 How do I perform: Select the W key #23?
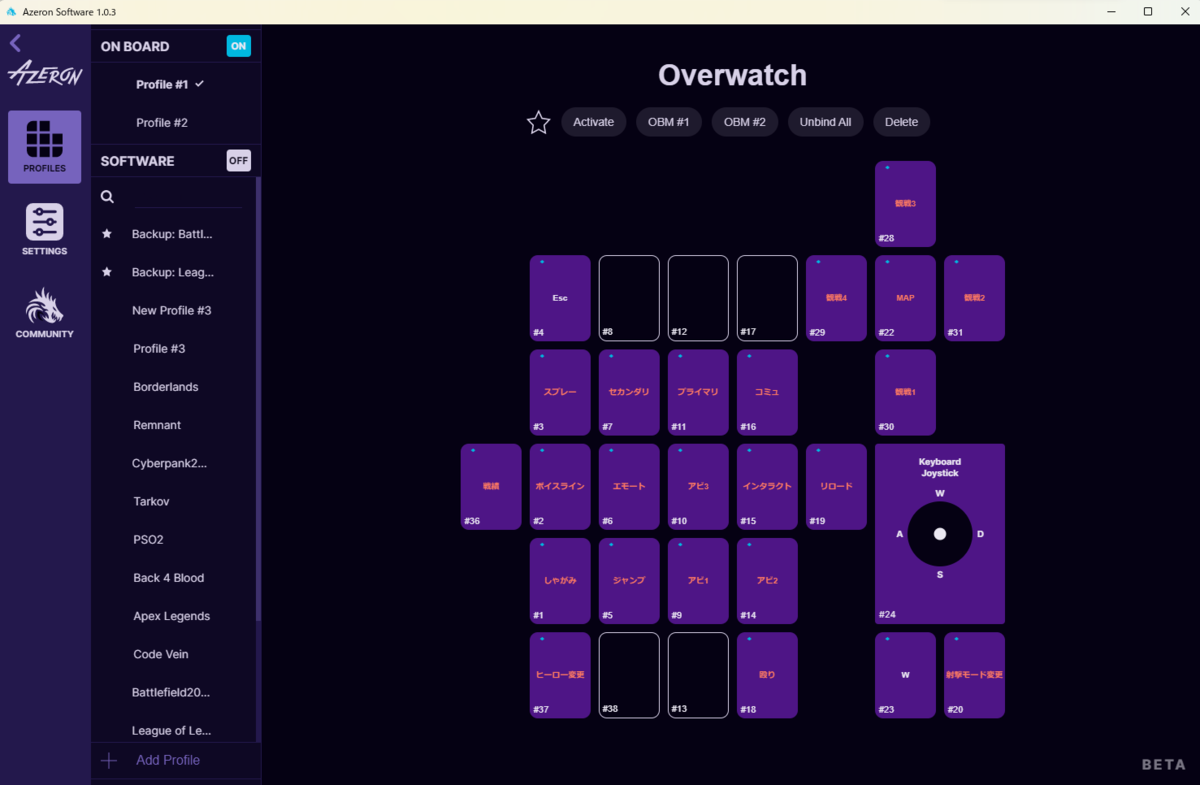pos(905,675)
